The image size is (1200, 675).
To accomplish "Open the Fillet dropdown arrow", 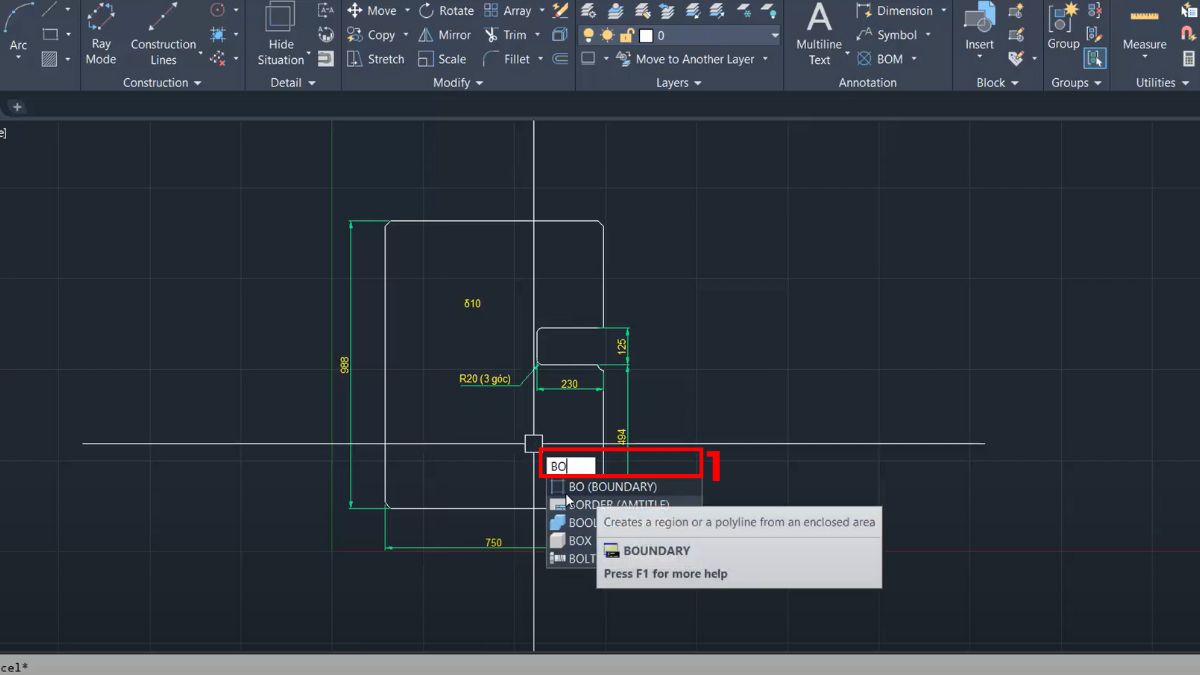I will click(x=541, y=59).
